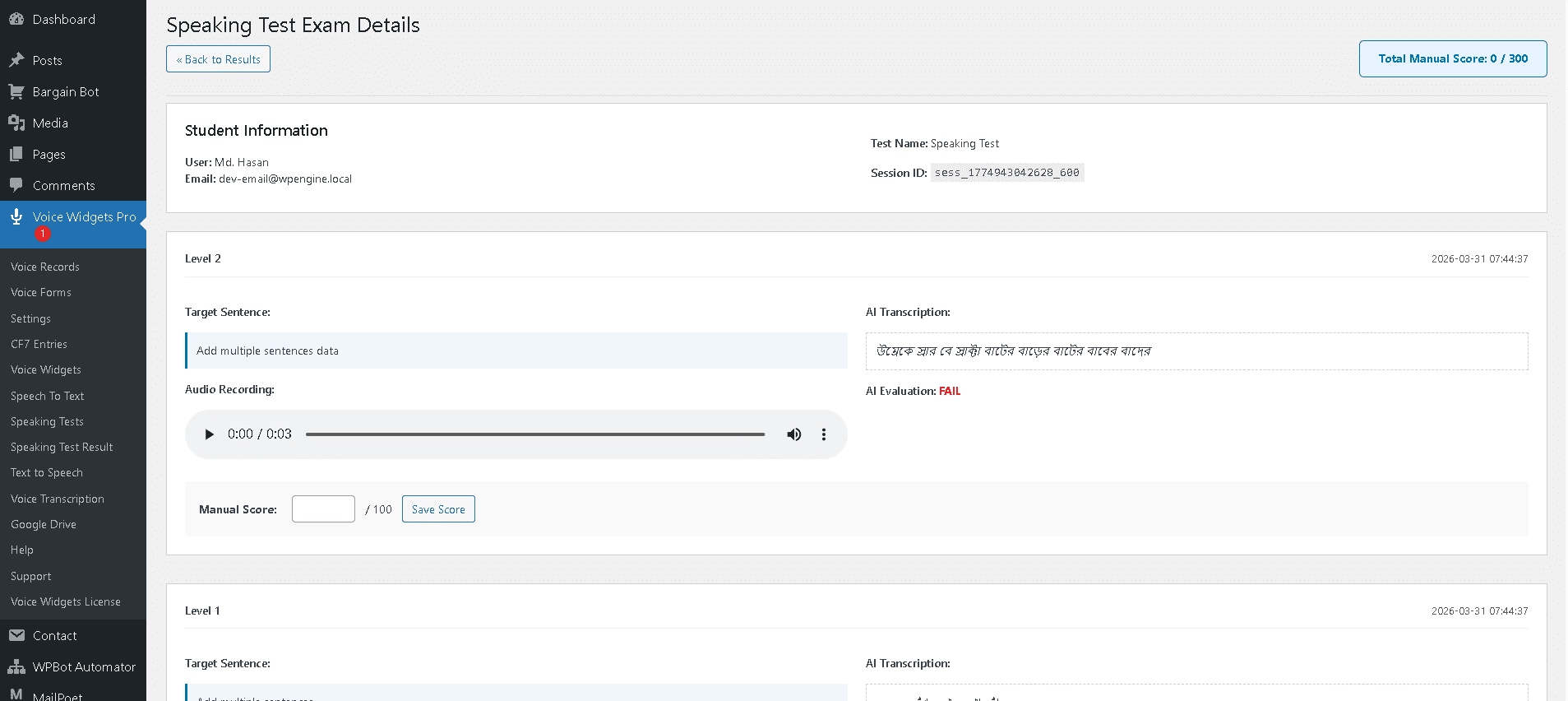Open audio player three-dot options menu

[823, 434]
